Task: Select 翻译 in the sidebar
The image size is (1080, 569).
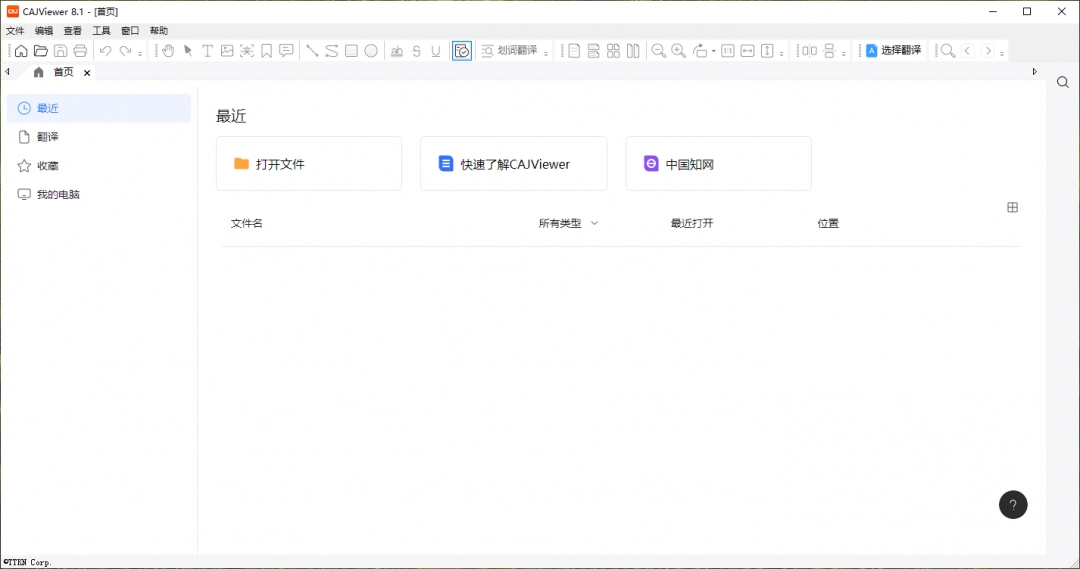Action: point(99,137)
